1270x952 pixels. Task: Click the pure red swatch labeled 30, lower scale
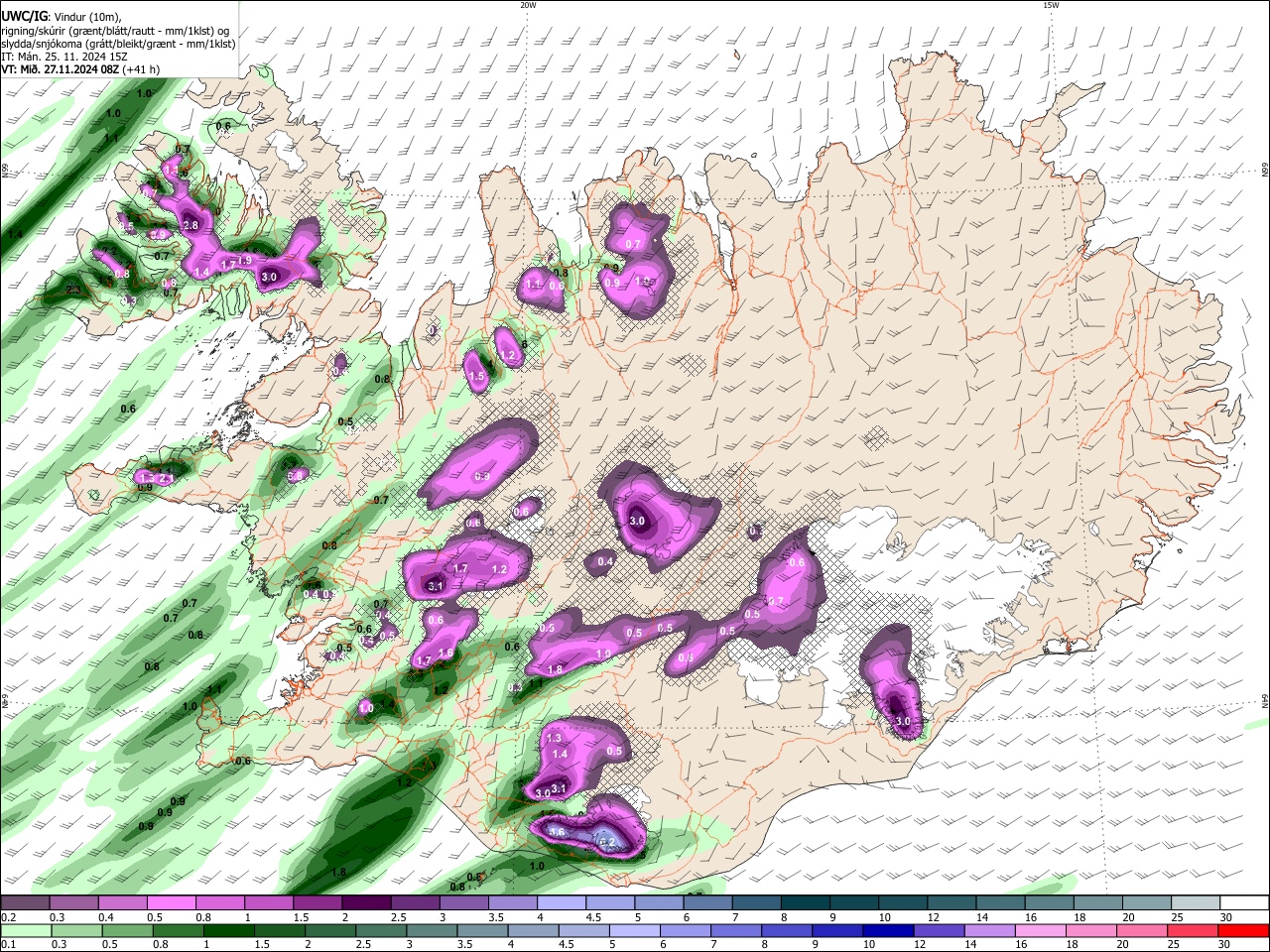[1244, 930]
